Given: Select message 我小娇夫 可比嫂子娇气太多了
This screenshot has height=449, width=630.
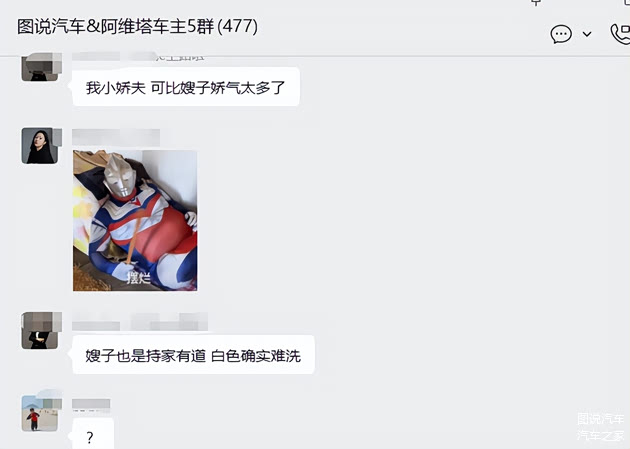Looking at the screenshot, I should 186,87.
